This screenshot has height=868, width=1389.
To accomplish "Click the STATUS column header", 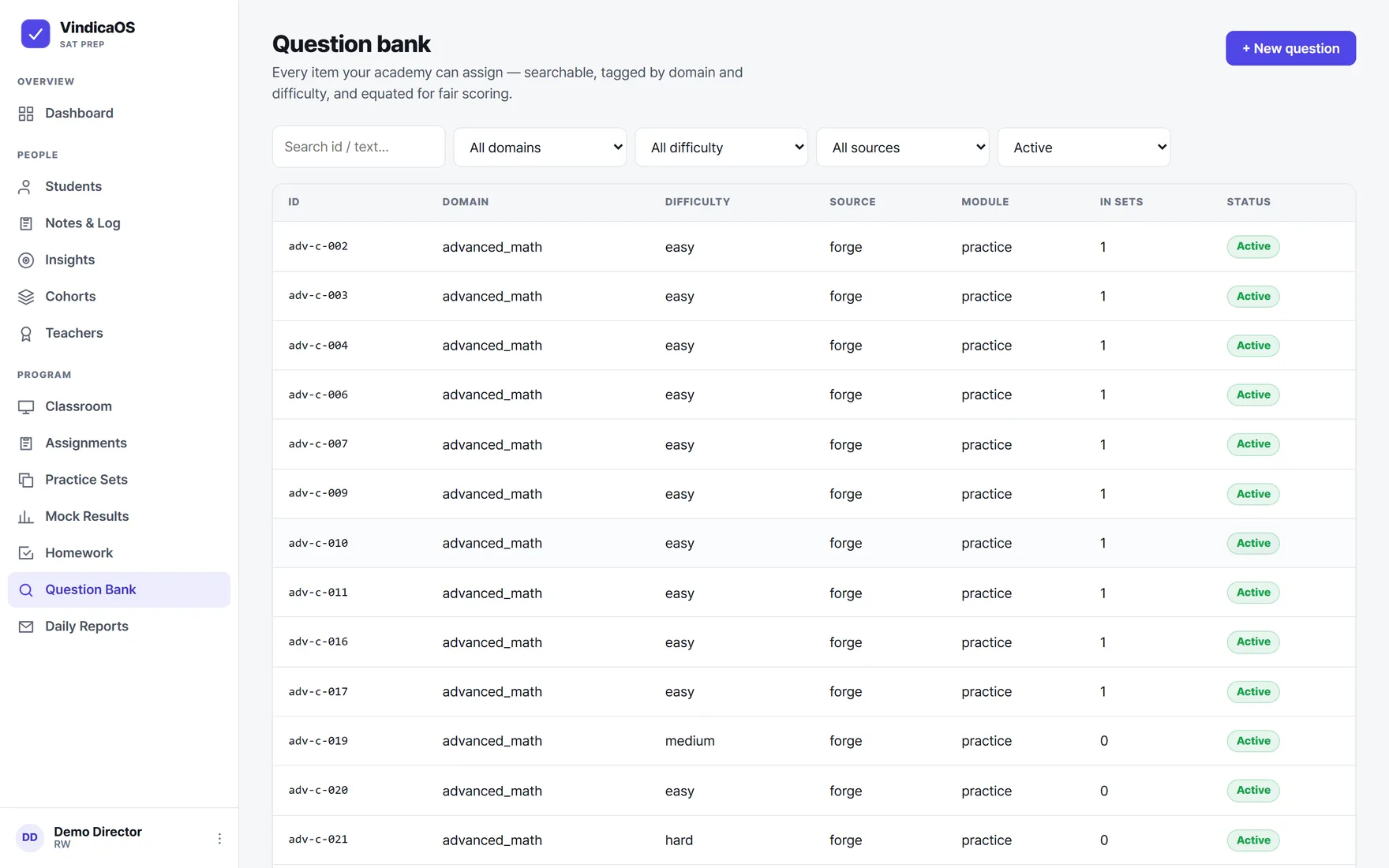I will pyautogui.click(x=1249, y=202).
